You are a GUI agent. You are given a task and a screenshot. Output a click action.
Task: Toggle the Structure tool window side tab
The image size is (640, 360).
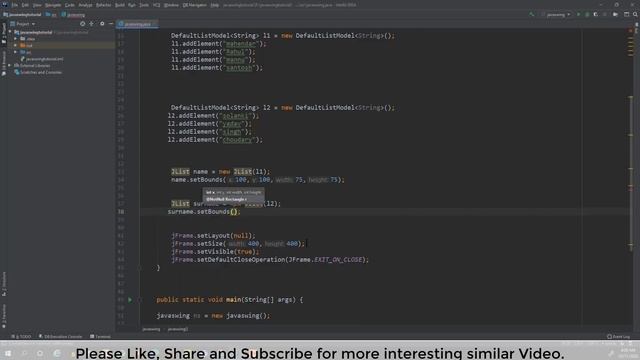(x=4, y=284)
